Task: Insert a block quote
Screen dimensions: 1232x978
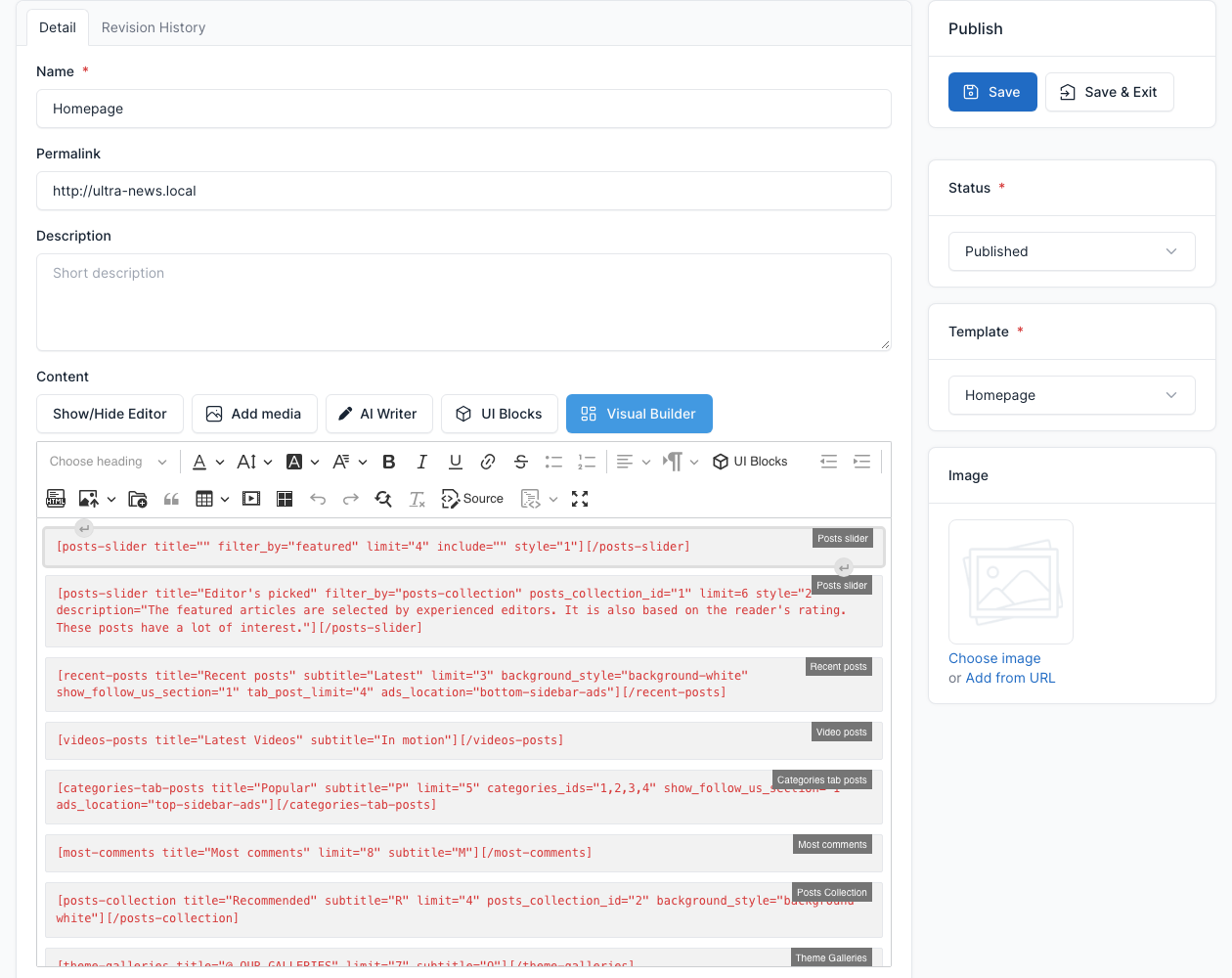Action: click(171, 499)
